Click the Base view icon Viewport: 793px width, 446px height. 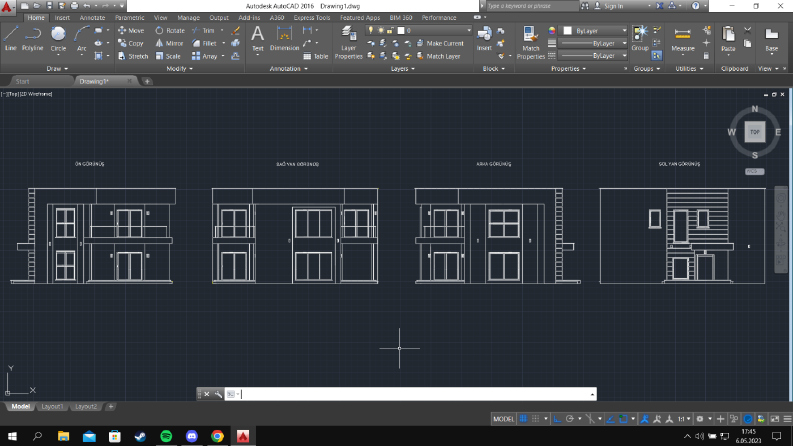pos(771,39)
